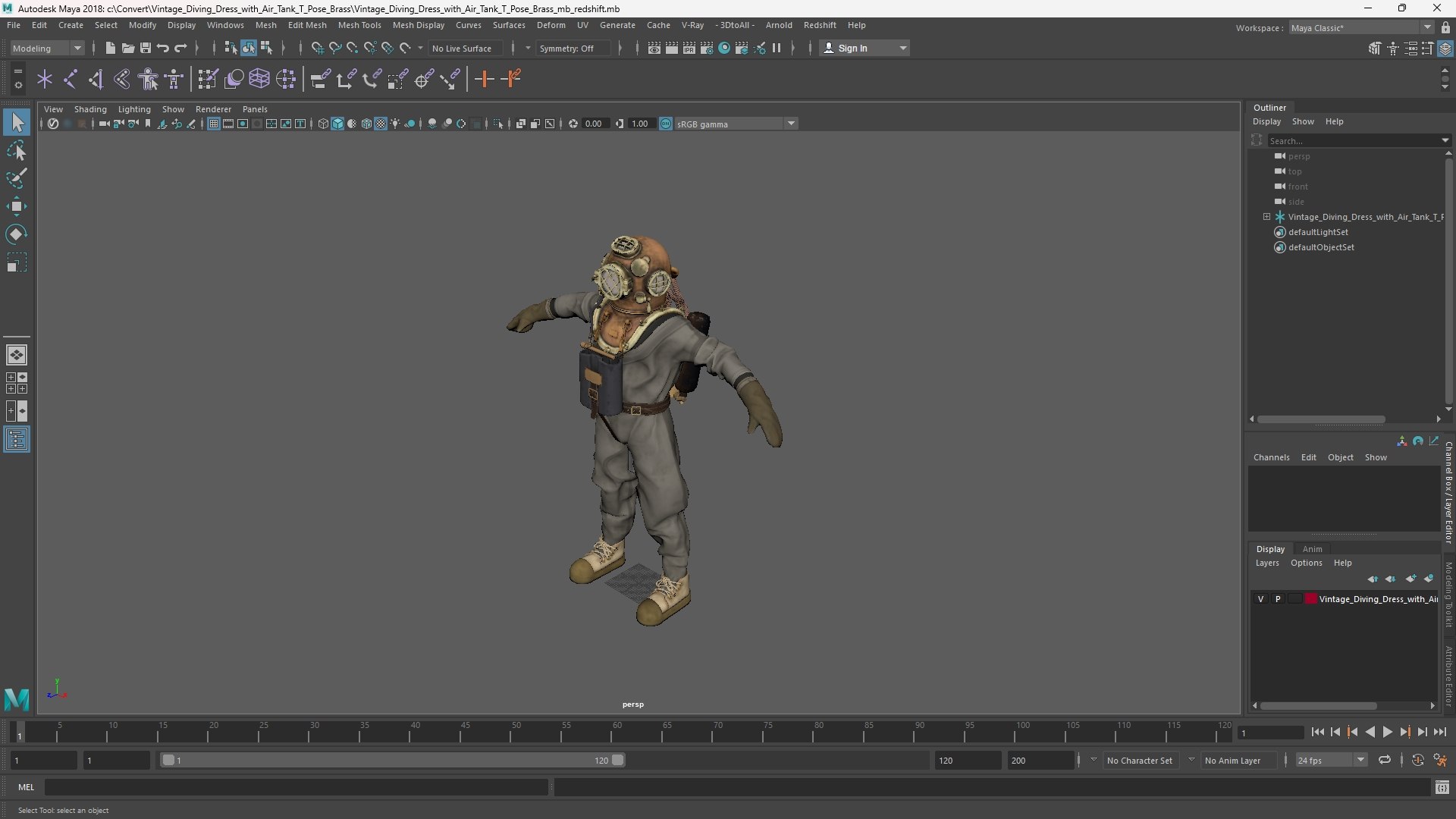1456x819 pixels.
Task: Toggle viewport grid display icon
Action: point(214,124)
